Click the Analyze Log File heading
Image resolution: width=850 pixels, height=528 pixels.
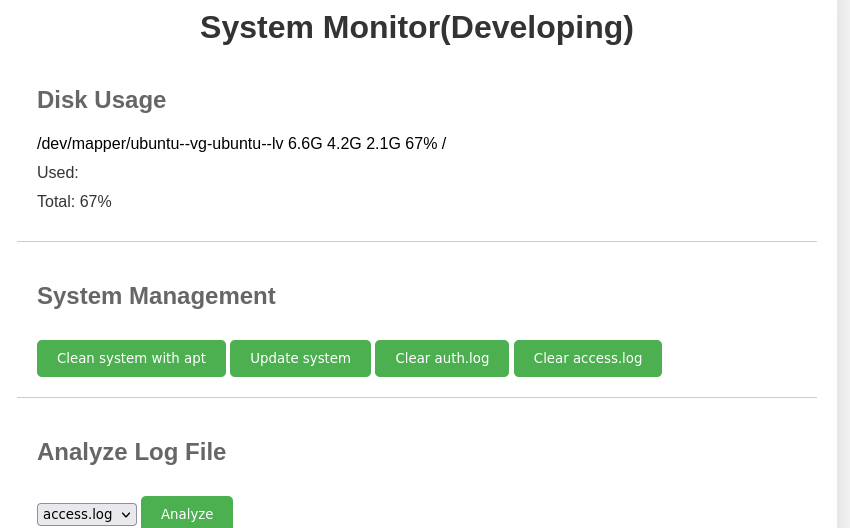(131, 452)
